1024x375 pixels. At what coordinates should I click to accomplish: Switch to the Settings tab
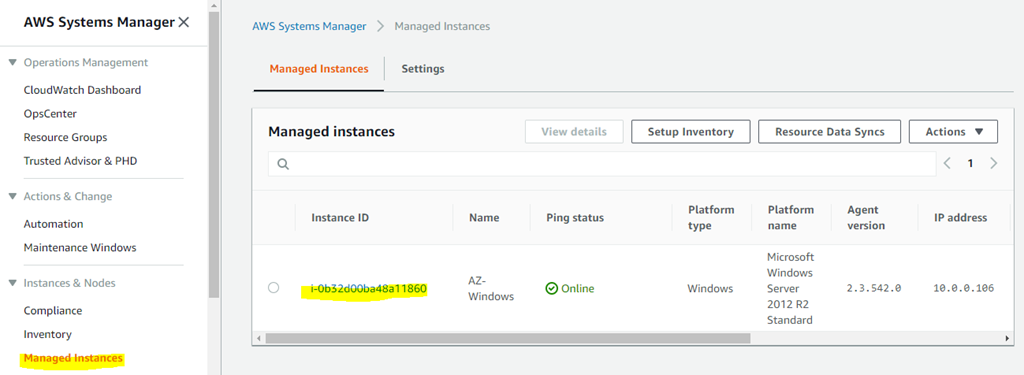click(423, 69)
